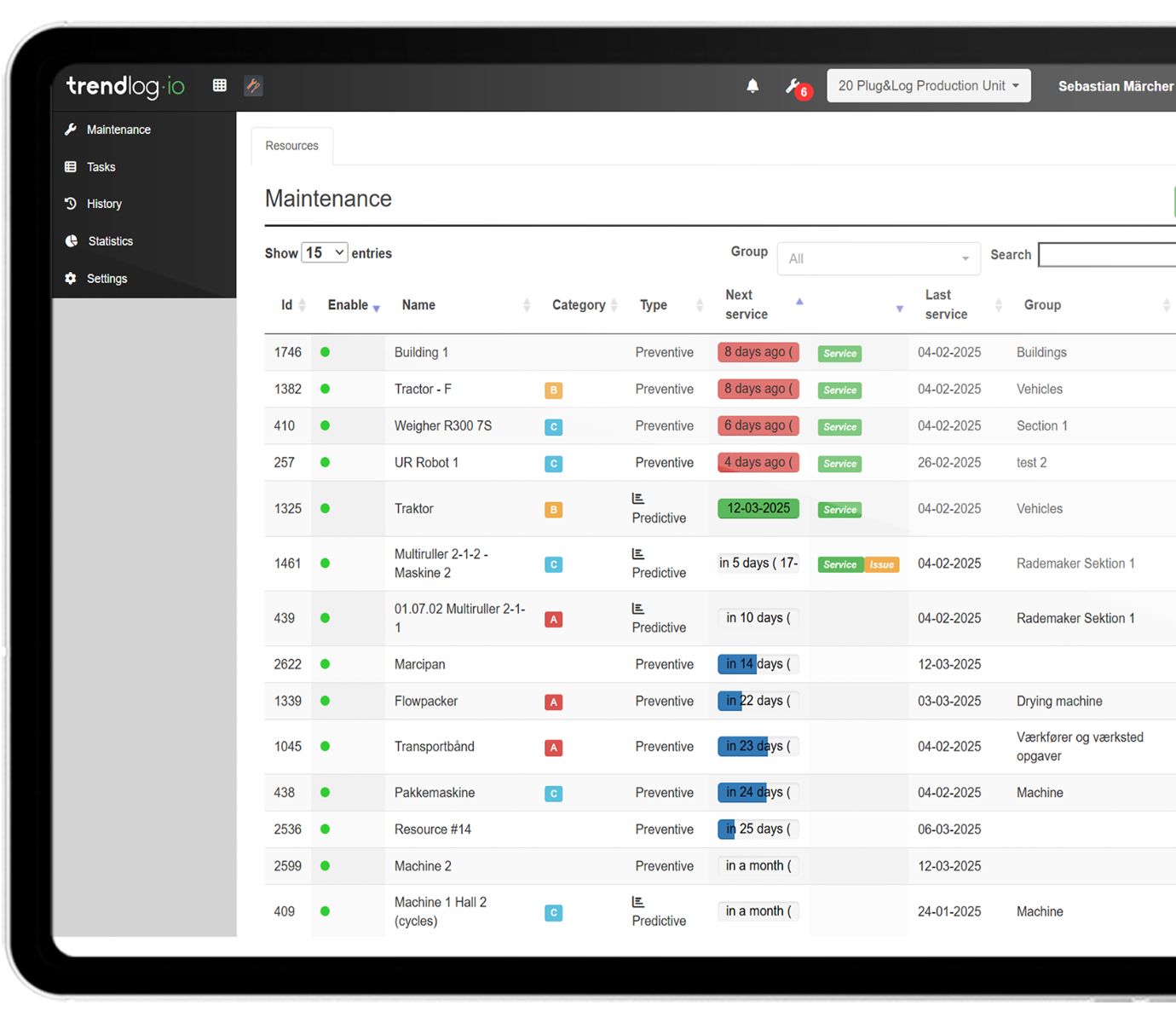1176x1023 pixels.
Task: Click A category badge for 01.07.02 Multiruller 2-1-1
Action: [x=553, y=620]
